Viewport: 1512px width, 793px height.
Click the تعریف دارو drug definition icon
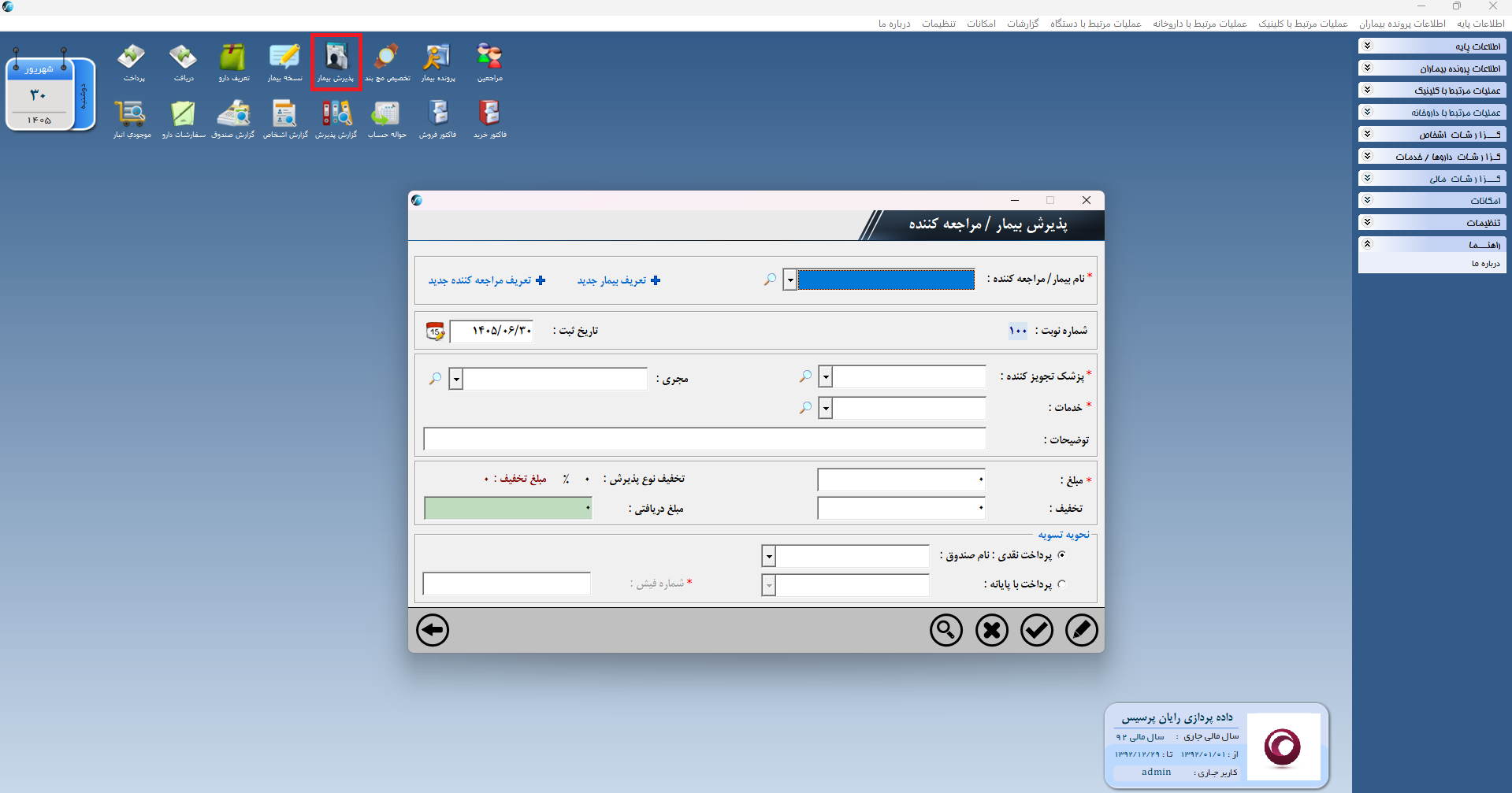233,61
